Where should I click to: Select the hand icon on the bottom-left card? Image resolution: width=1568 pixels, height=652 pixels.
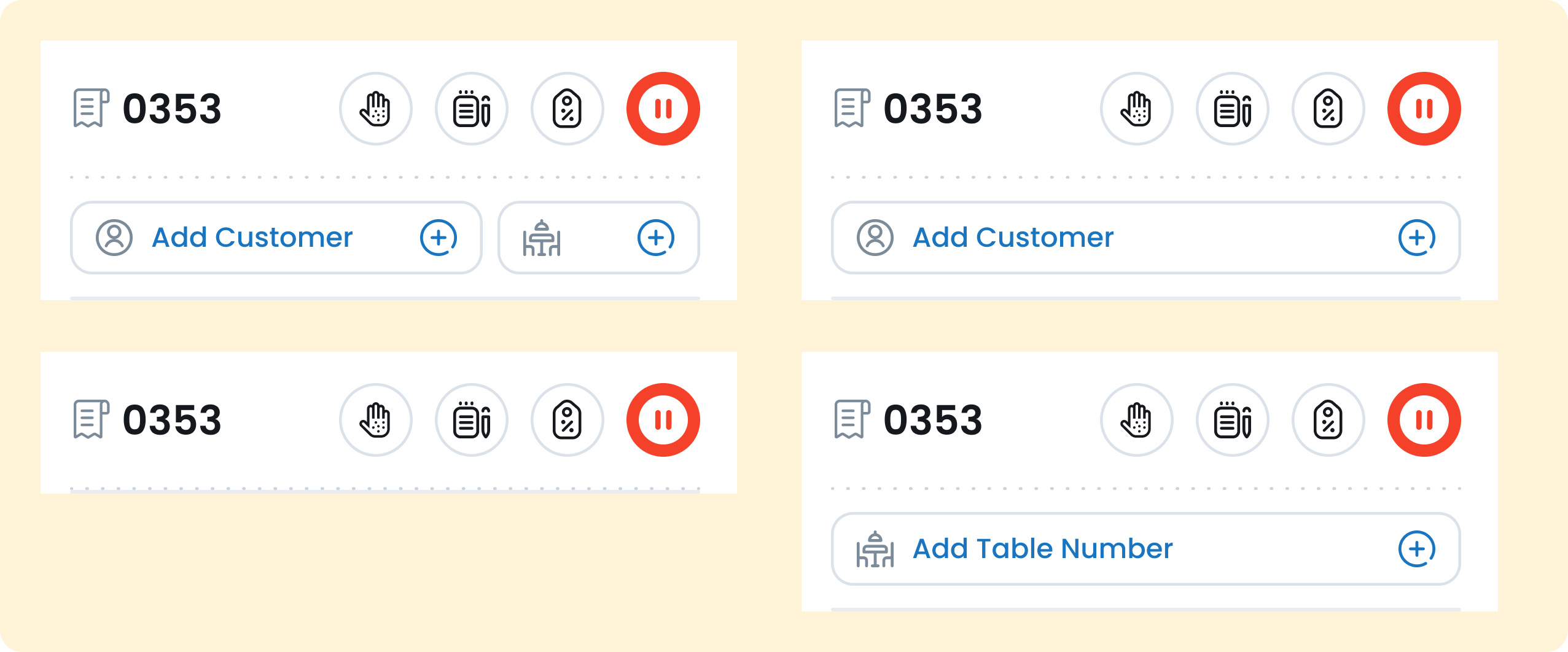[x=375, y=419]
